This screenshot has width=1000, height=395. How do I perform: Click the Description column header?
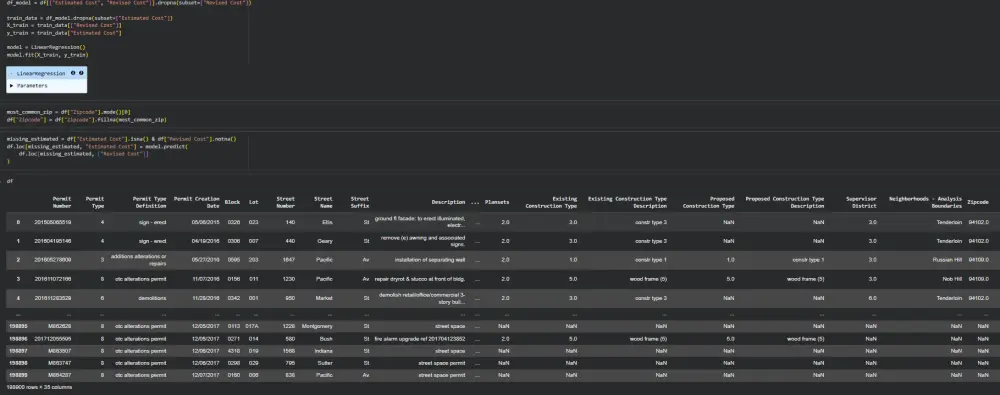(448, 202)
